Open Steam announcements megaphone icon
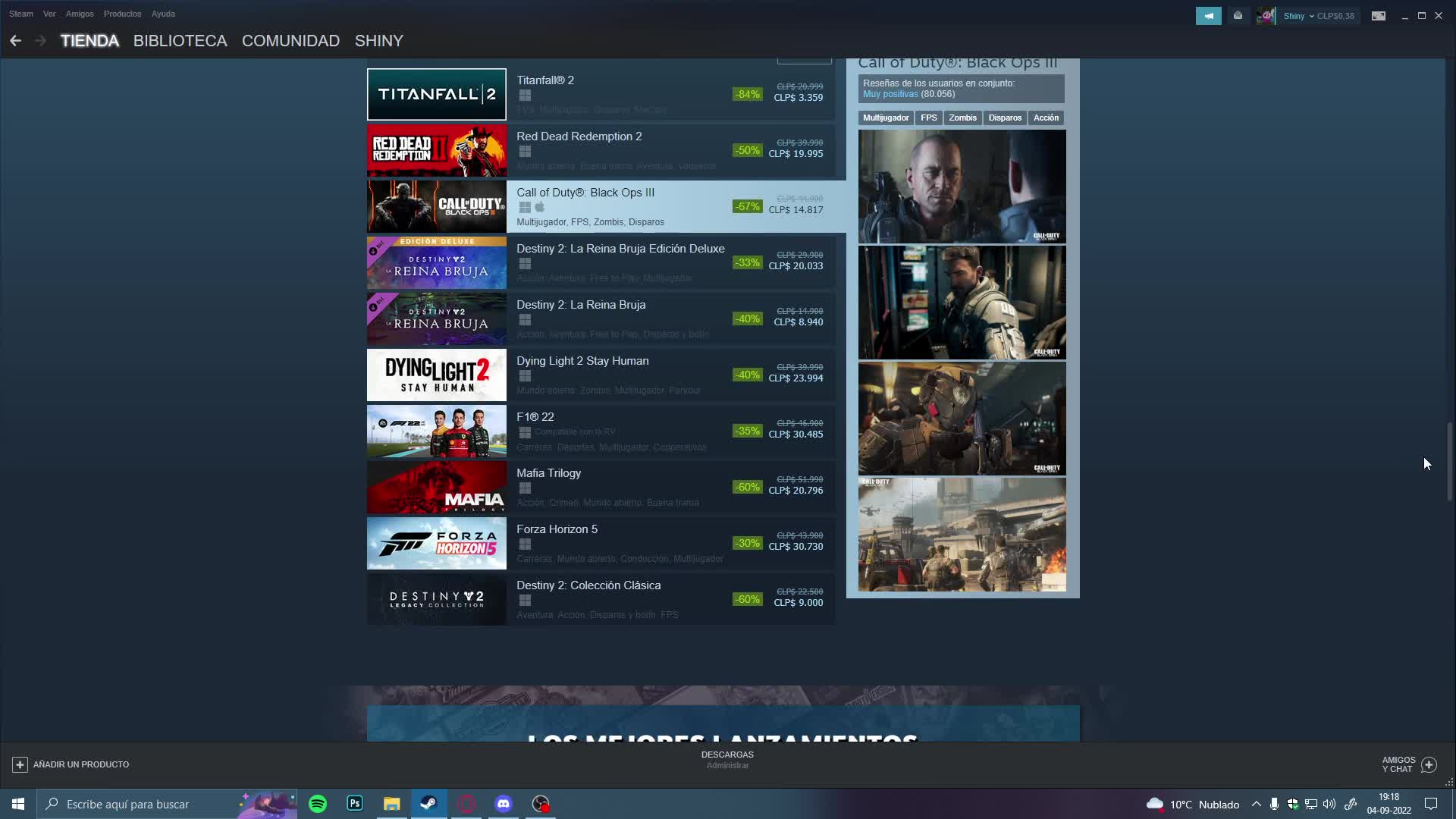Viewport: 1456px width, 819px height. (x=1208, y=16)
